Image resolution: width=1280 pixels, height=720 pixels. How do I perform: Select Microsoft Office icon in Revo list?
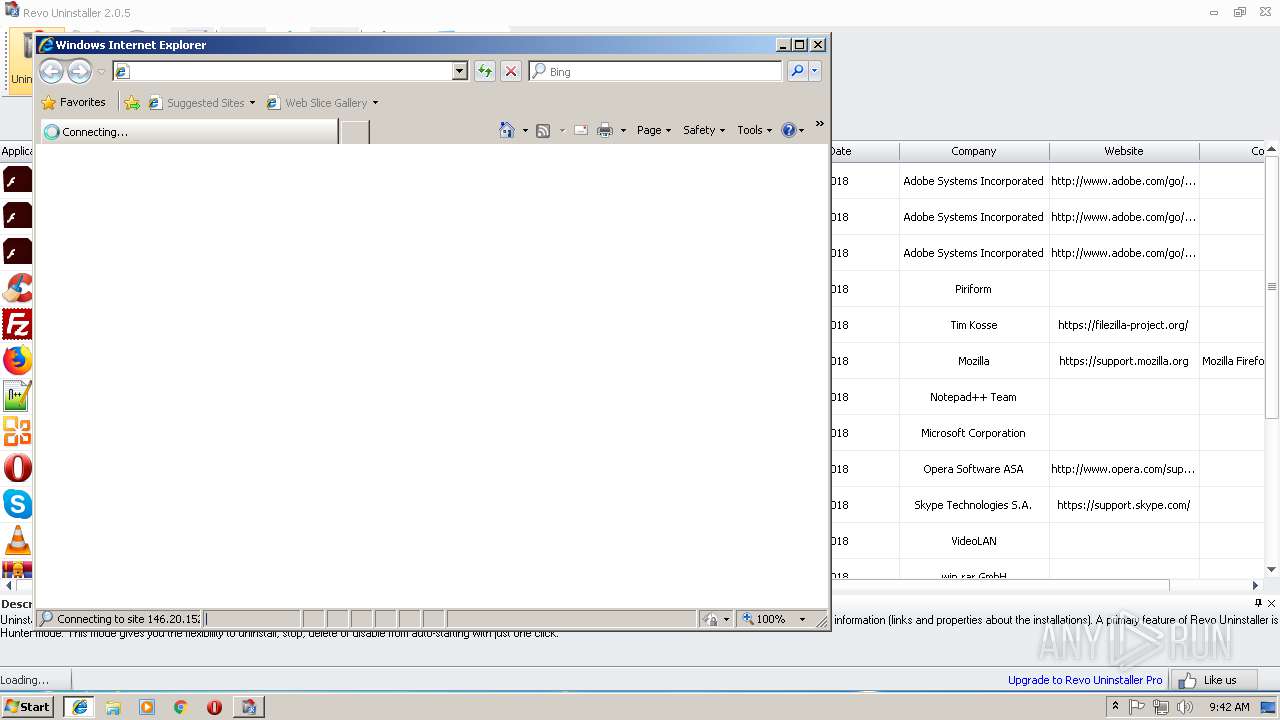pyautogui.click(x=17, y=432)
